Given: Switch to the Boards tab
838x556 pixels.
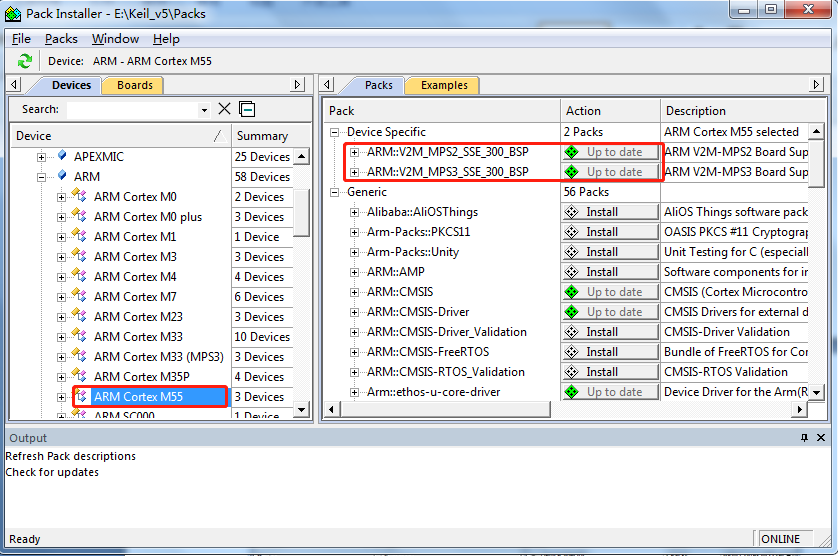Looking at the screenshot, I should [135, 86].
